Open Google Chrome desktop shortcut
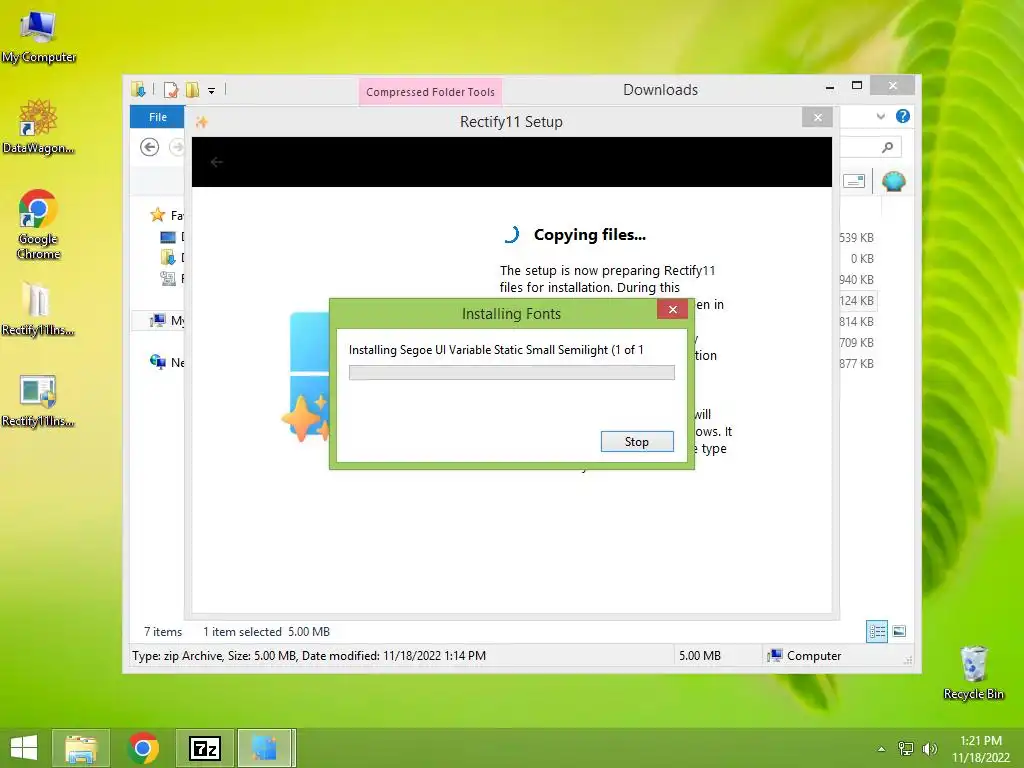Viewport: 1024px width, 768px height. (x=39, y=225)
